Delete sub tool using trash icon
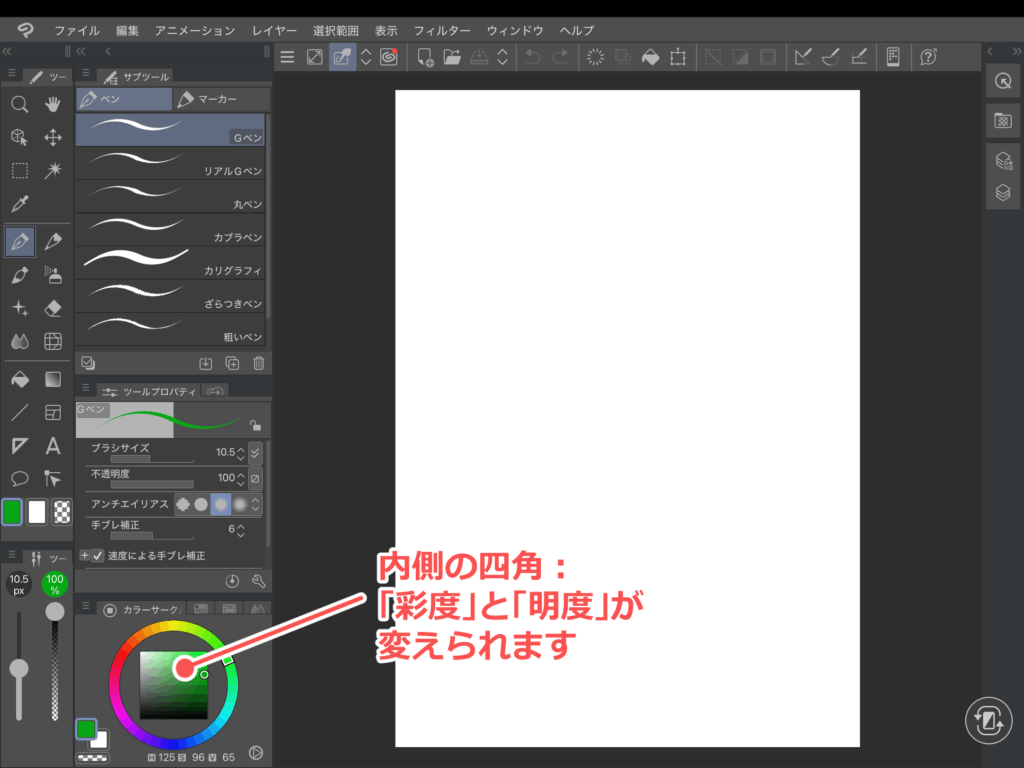The width and height of the screenshot is (1024, 768). click(x=259, y=364)
